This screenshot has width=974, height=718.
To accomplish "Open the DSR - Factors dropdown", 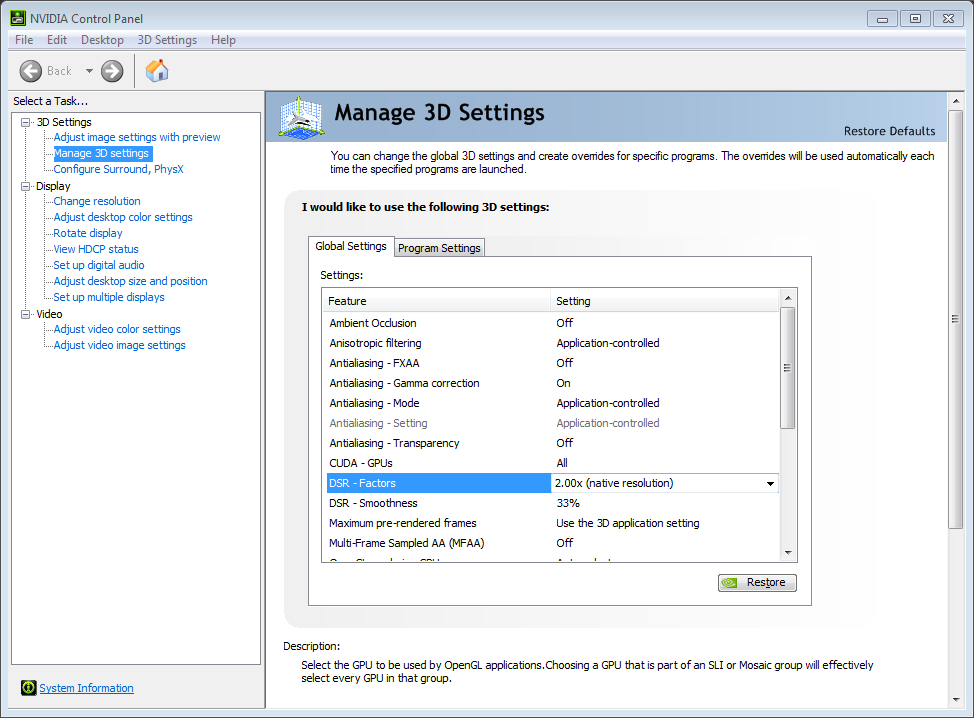I will tap(770, 483).
